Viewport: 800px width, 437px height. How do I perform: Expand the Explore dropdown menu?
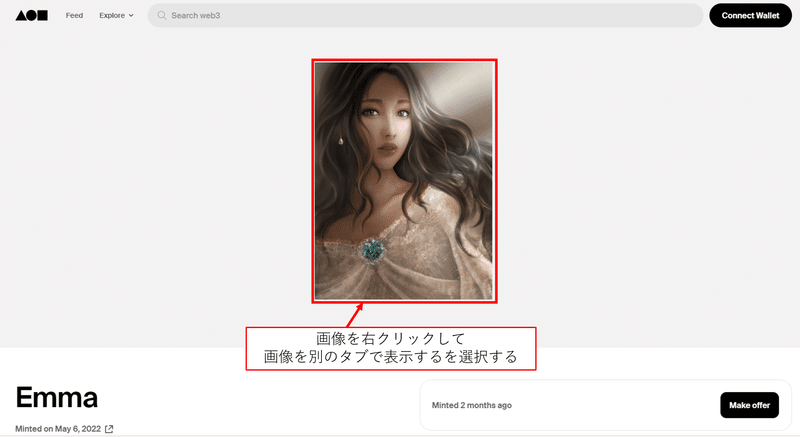point(116,15)
